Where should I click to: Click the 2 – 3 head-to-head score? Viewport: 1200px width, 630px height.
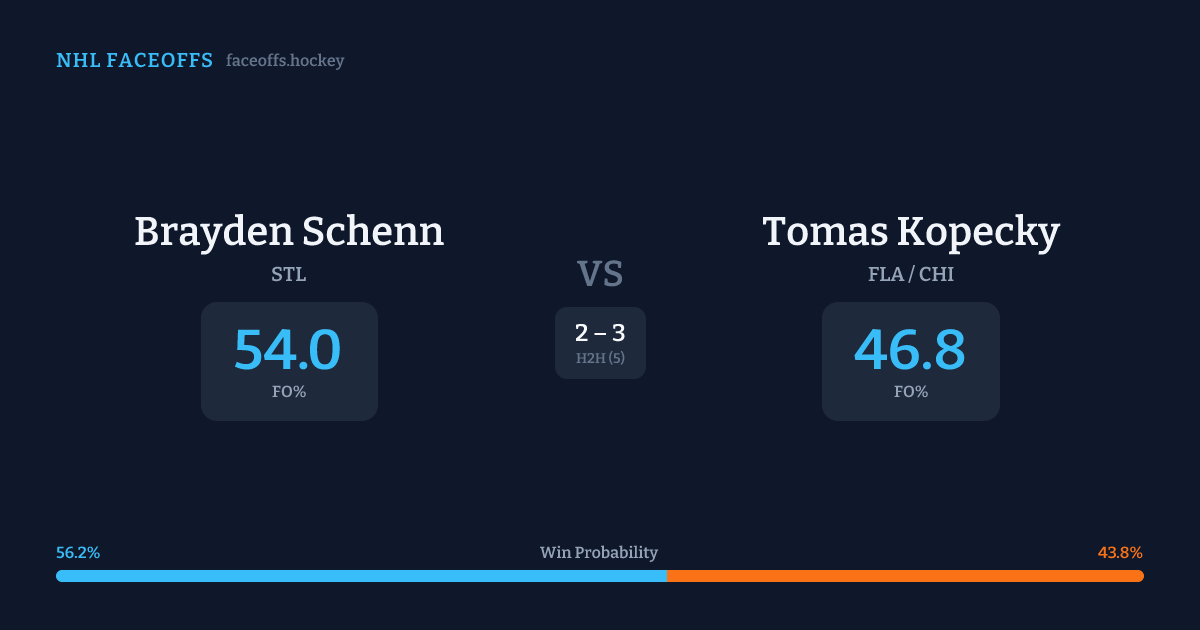click(600, 334)
